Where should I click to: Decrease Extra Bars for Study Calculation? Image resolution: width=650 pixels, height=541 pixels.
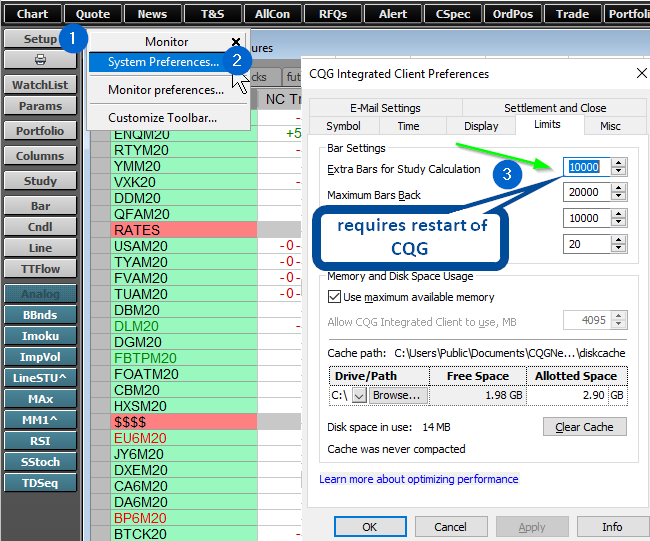point(618,171)
